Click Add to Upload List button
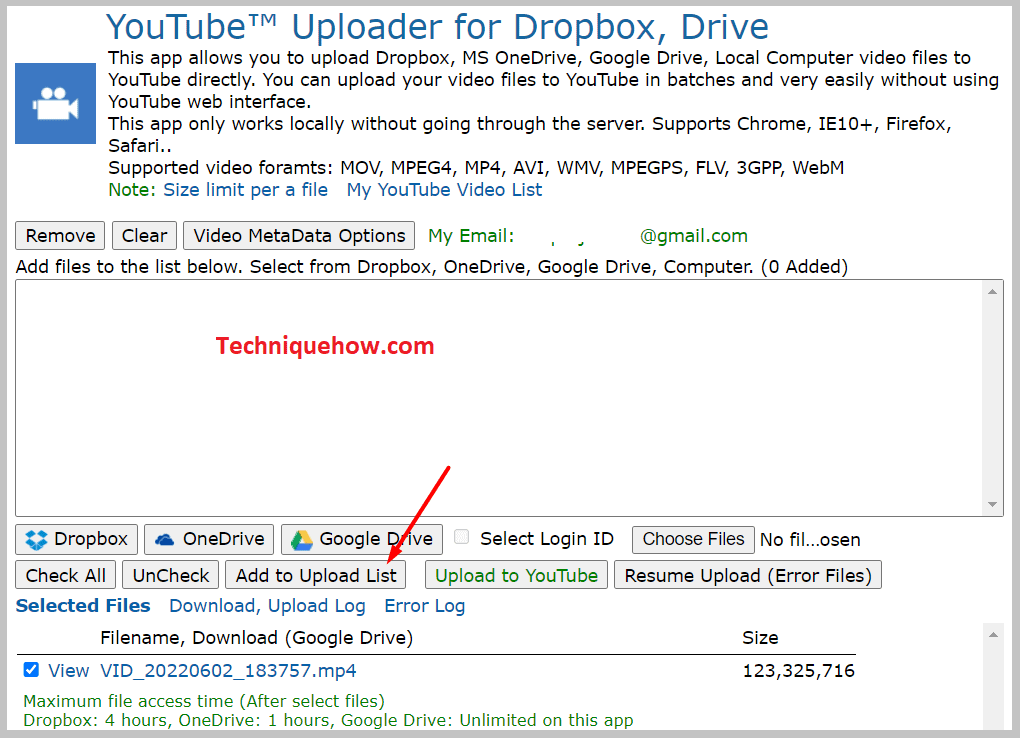 pos(315,575)
